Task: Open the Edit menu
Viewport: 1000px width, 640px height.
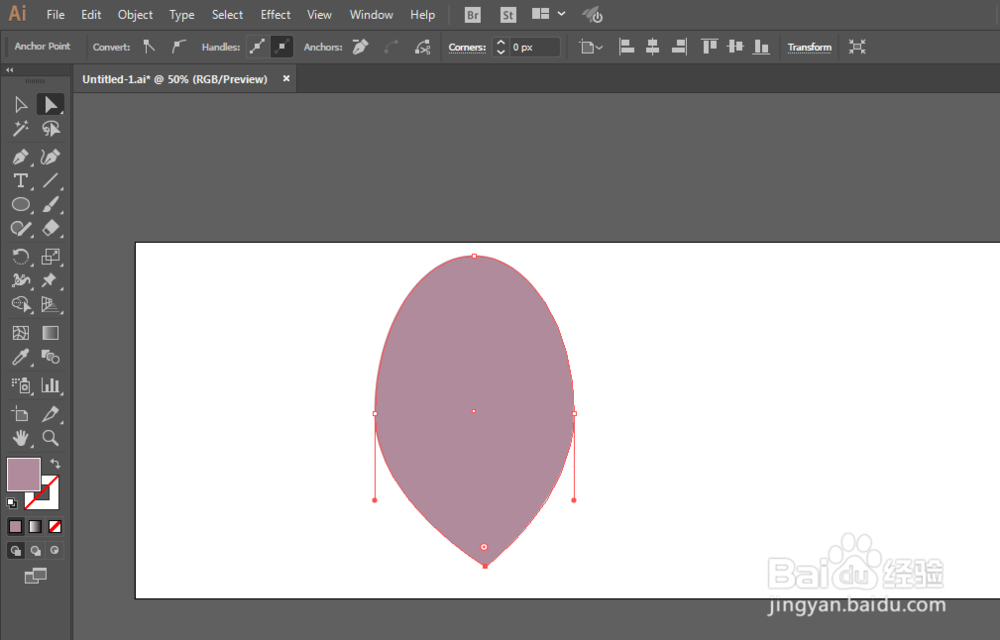Action: point(91,15)
